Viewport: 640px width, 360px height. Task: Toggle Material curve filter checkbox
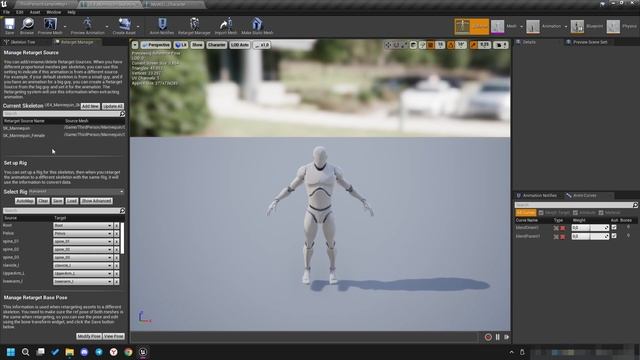[x=601, y=213]
